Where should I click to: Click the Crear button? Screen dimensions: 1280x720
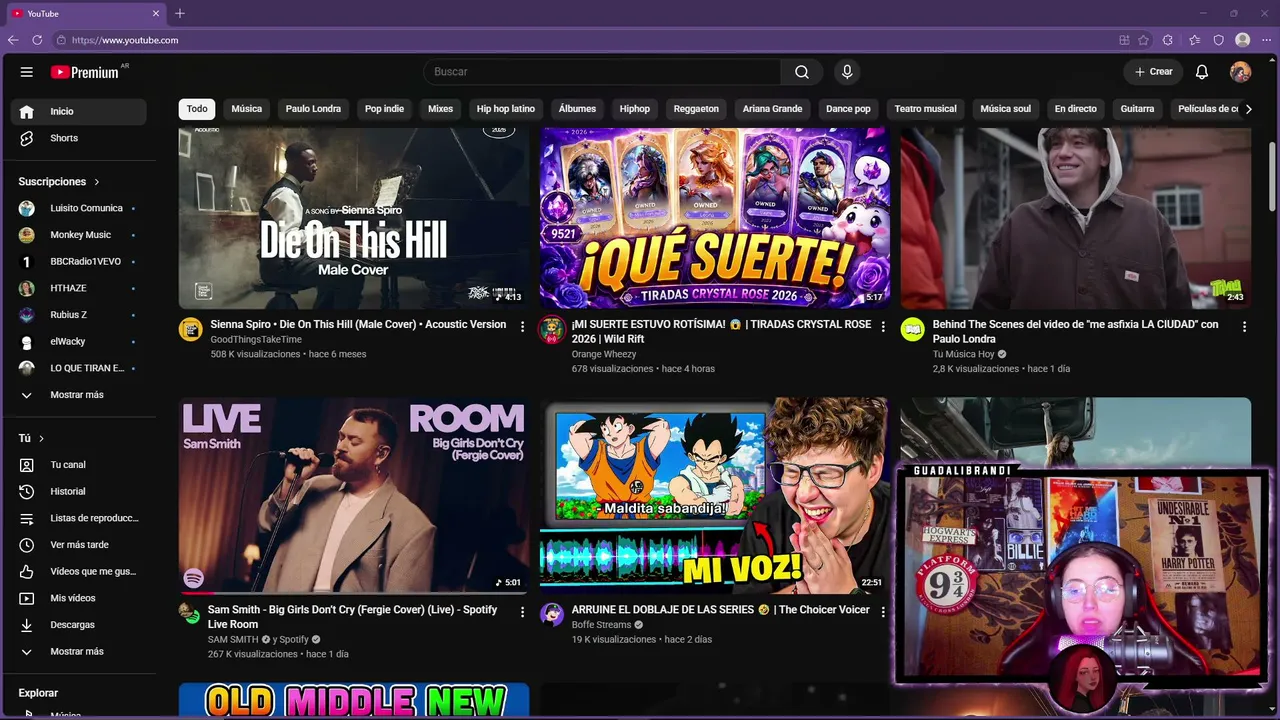(1153, 72)
